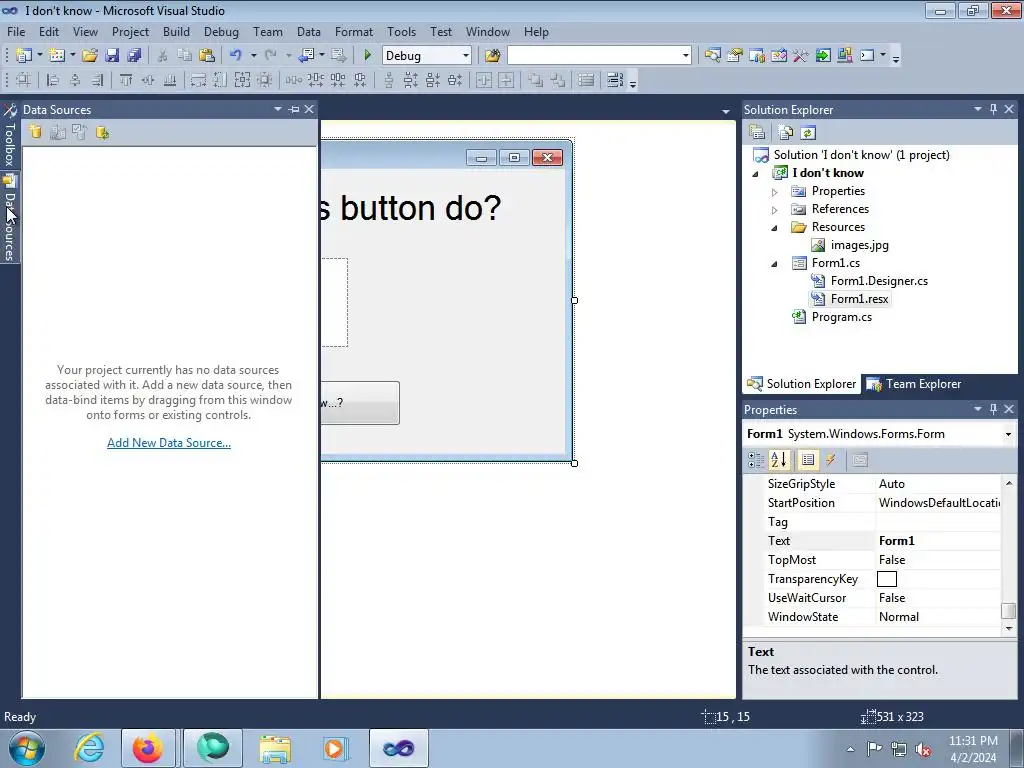This screenshot has height=768, width=1024.
Task: Open the Debug menu
Action: point(221,31)
